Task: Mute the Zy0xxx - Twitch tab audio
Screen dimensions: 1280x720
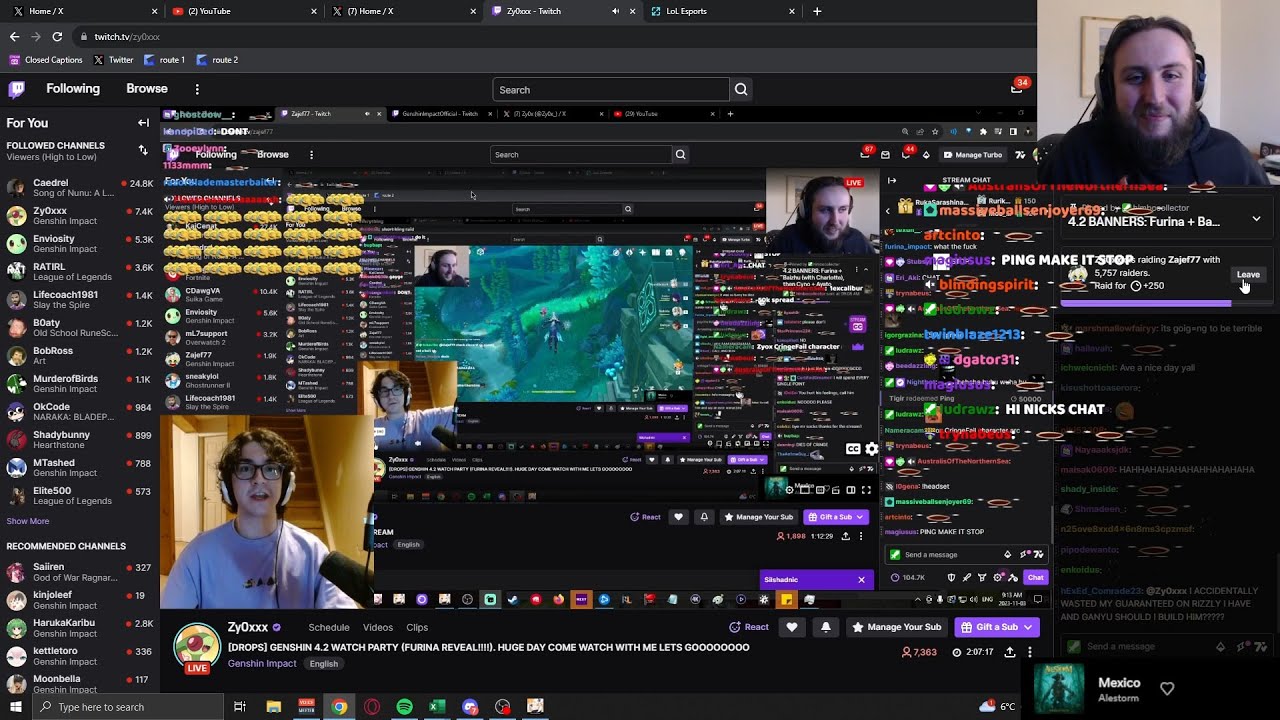Action: pos(615,11)
